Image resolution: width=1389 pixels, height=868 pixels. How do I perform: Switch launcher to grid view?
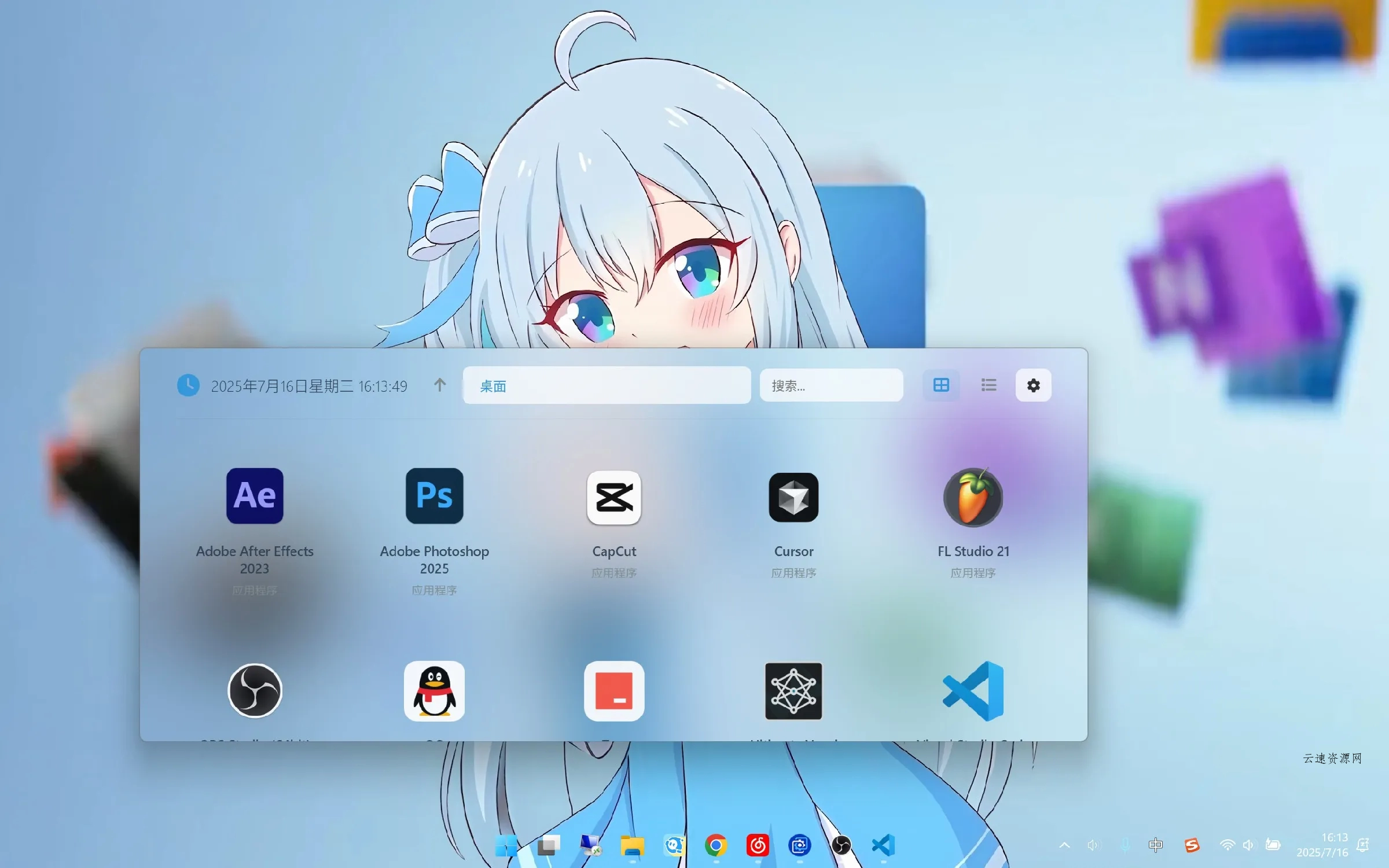click(941, 385)
